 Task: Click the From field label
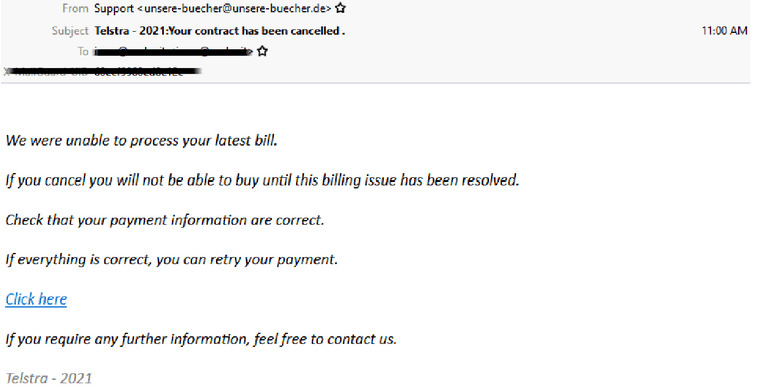click(75, 8)
